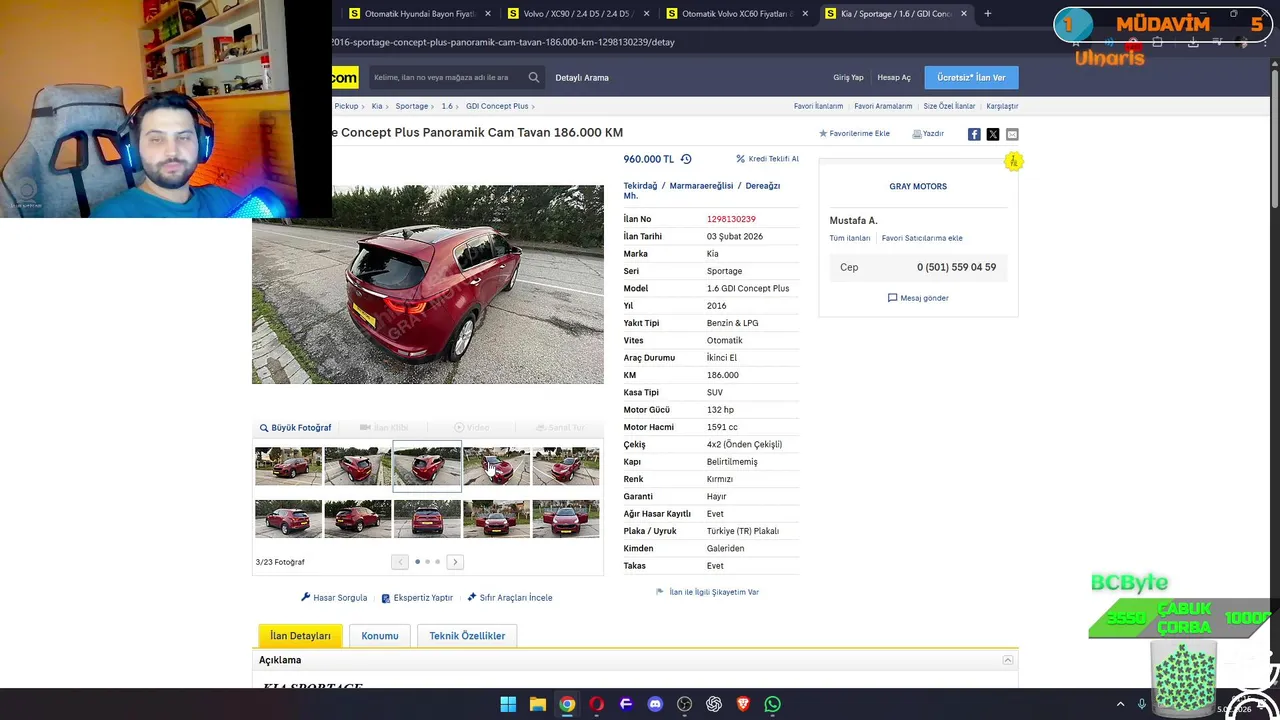Share listing on X
Viewport: 1280px width, 720px height.
tap(993, 134)
